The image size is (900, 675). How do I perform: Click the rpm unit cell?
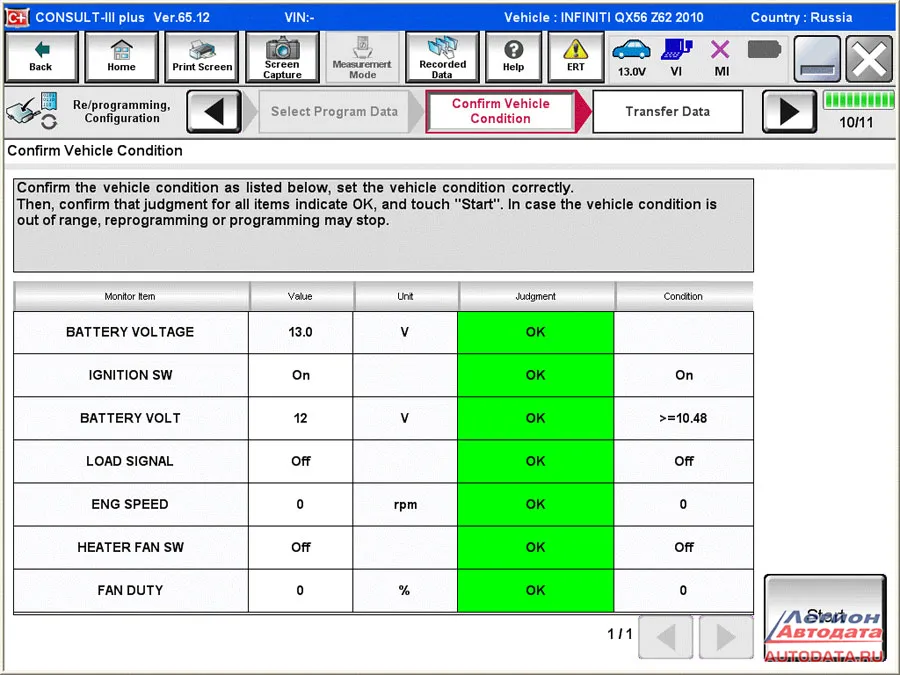pos(405,505)
